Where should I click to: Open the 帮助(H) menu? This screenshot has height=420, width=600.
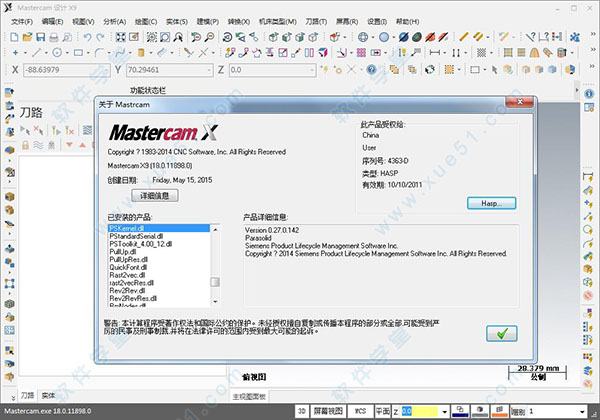point(408,22)
